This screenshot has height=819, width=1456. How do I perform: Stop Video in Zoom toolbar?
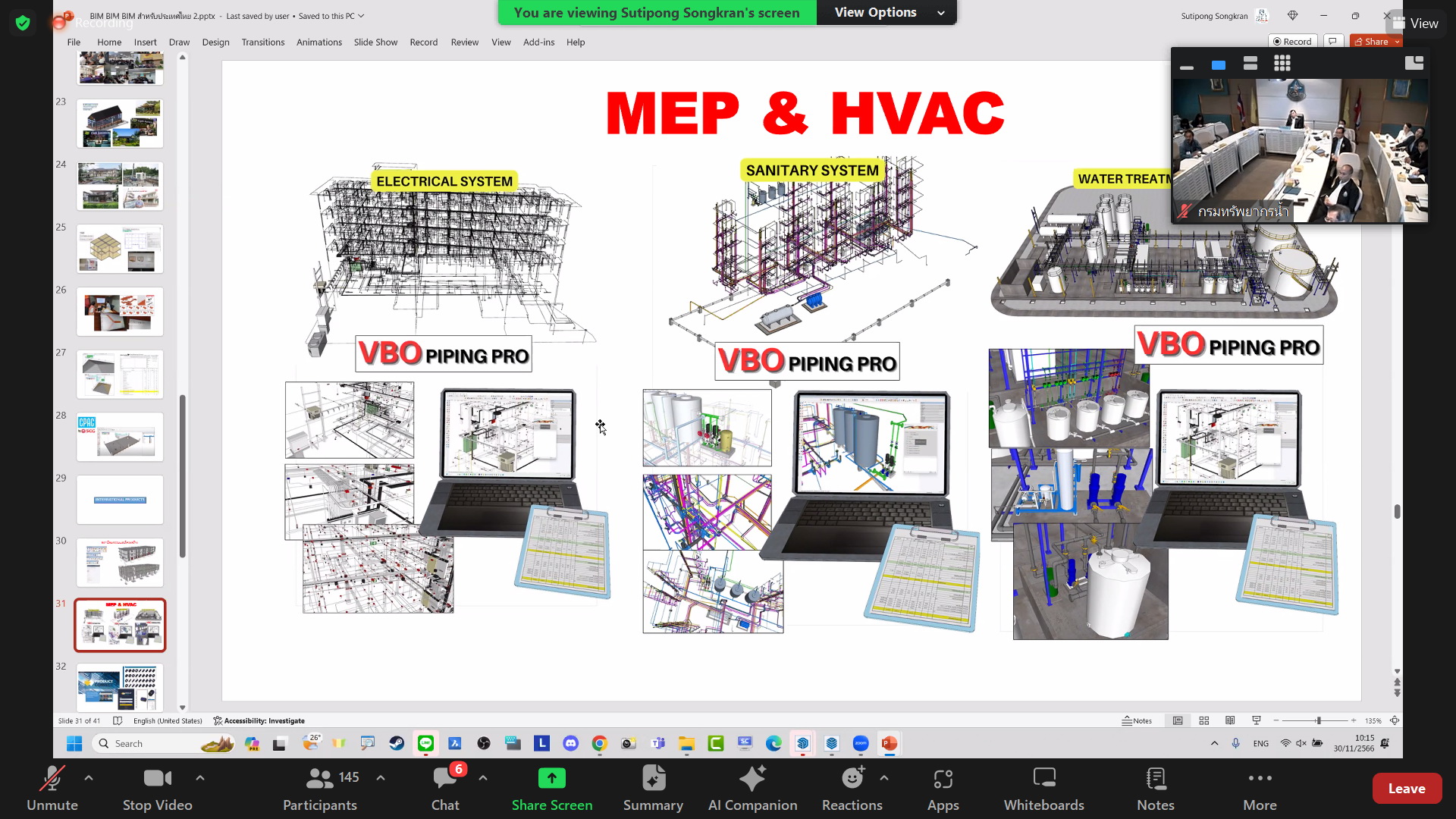pyautogui.click(x=158, y=789)
